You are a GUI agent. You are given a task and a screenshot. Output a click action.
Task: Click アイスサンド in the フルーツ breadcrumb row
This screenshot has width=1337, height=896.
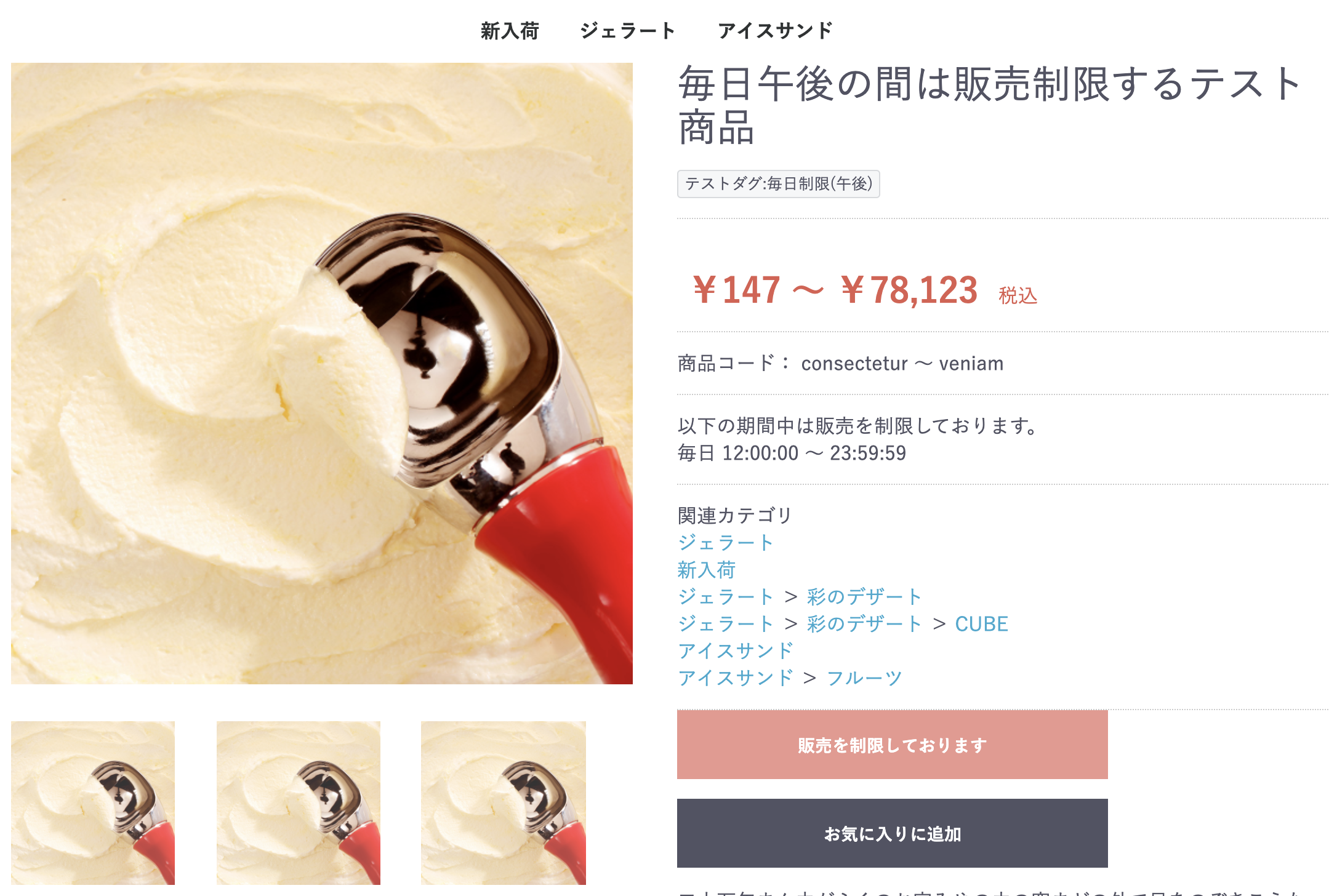(x=736, y=678)
